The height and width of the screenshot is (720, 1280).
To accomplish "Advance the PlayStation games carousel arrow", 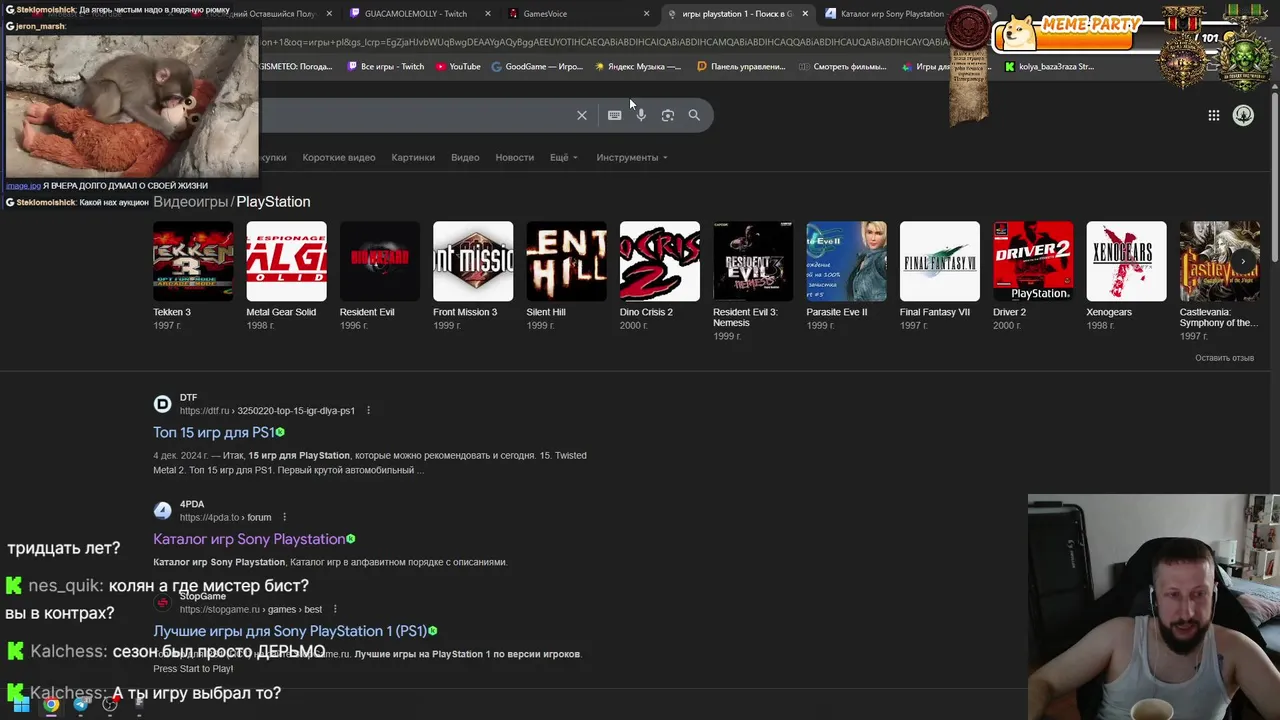I will (1243, 261).
